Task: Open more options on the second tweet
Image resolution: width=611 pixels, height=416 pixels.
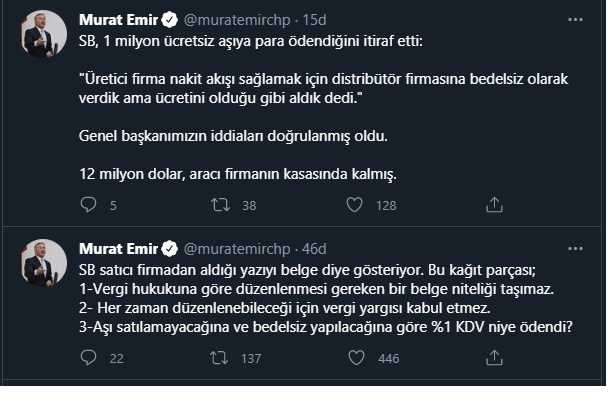Action: 575,247
